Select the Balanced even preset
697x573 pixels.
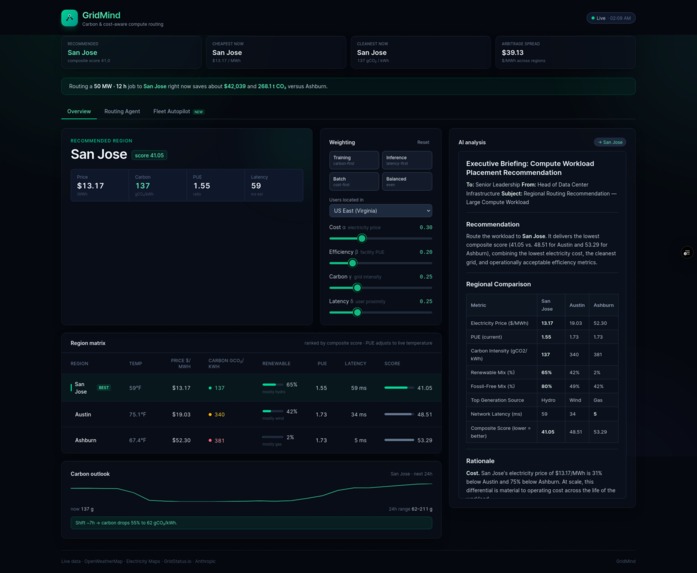pyautogui.click(x=407, y=181)
